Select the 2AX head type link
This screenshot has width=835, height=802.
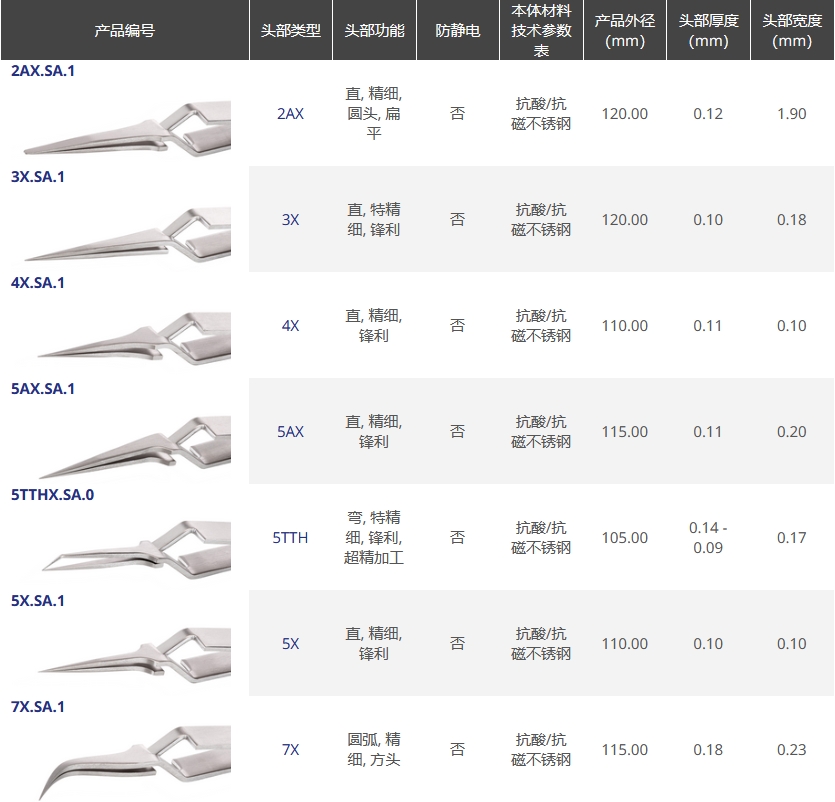coord(290,114)
